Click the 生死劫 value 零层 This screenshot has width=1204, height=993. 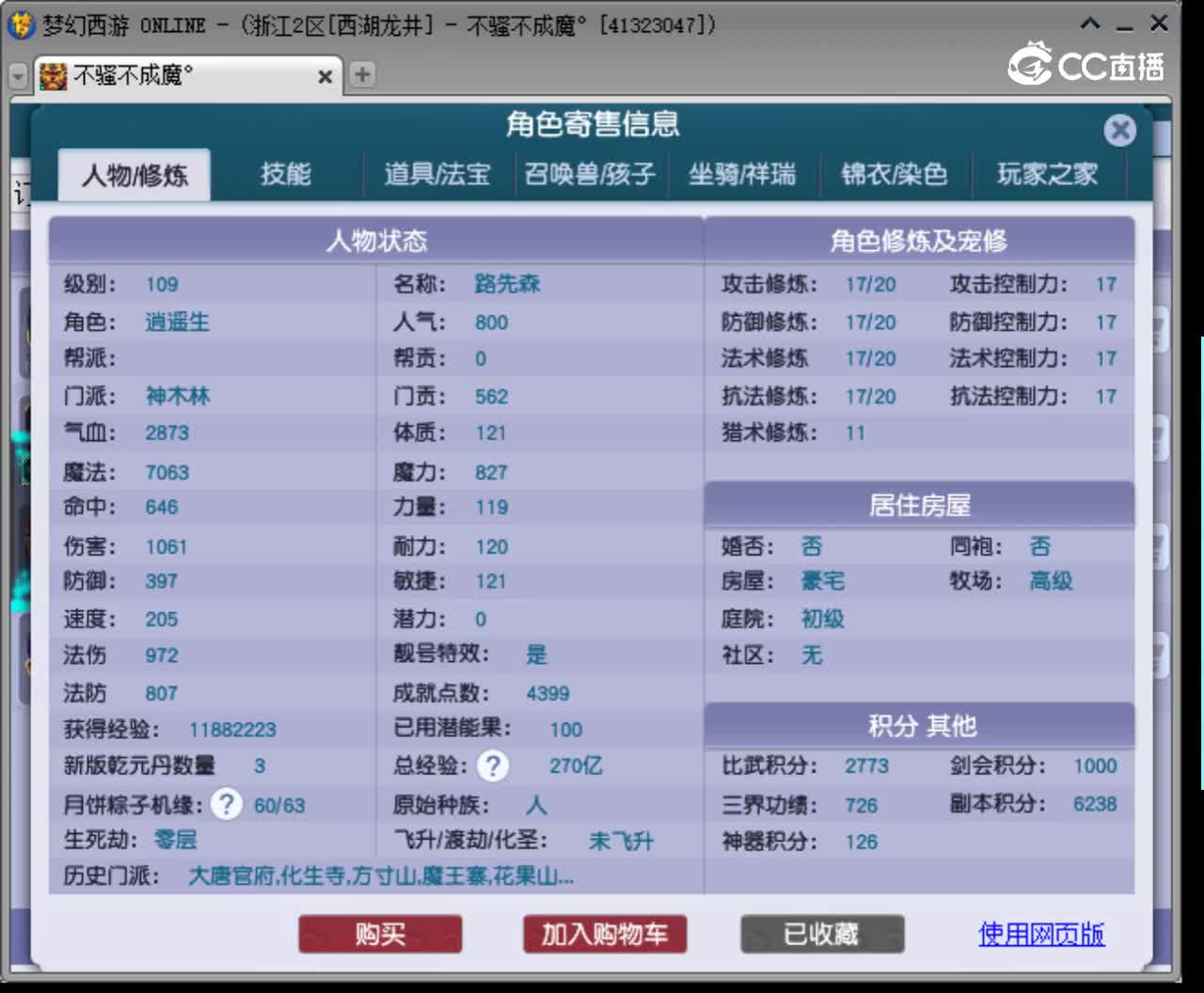(x=176, y=840)
